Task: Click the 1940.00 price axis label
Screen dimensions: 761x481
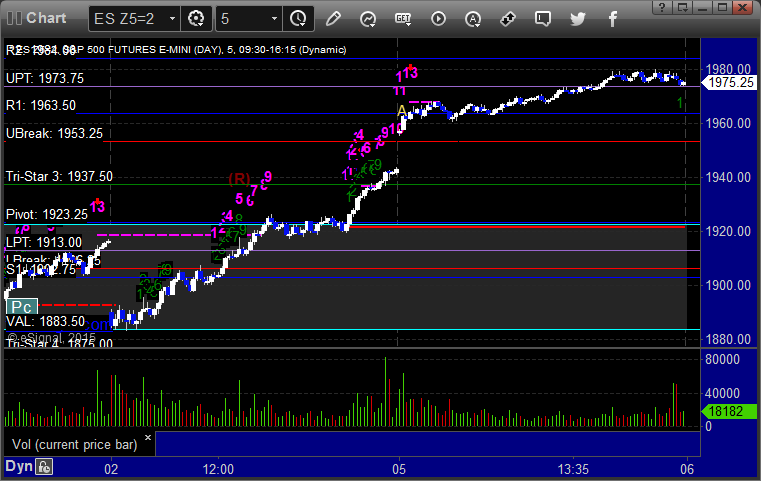Action: 728,177
